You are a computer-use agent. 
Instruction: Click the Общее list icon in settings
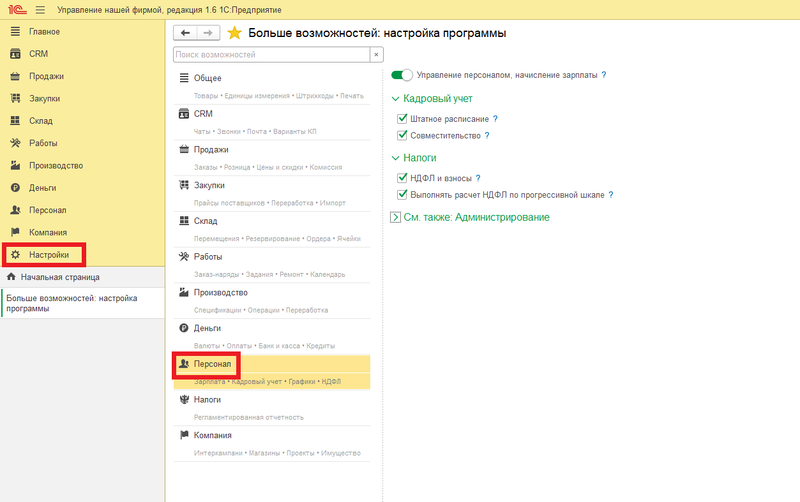(x=184, y=78)
